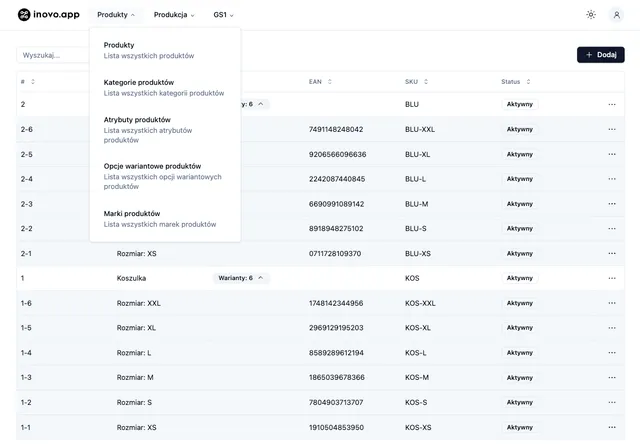Click the inovo.app logo icon
The image size is (640, 445).
point(24,15)
